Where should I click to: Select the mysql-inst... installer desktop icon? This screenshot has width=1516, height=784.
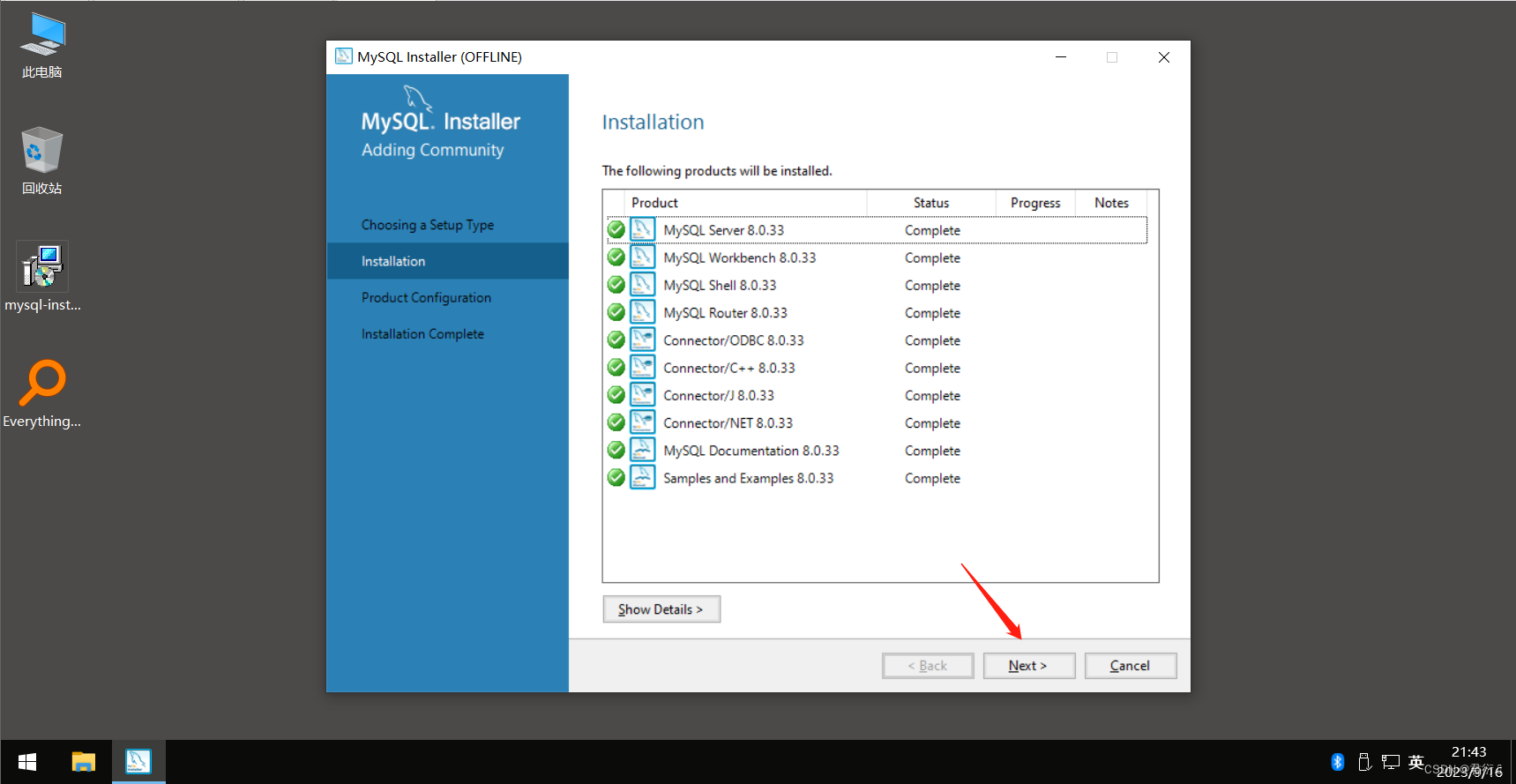(x=42, y=278)
